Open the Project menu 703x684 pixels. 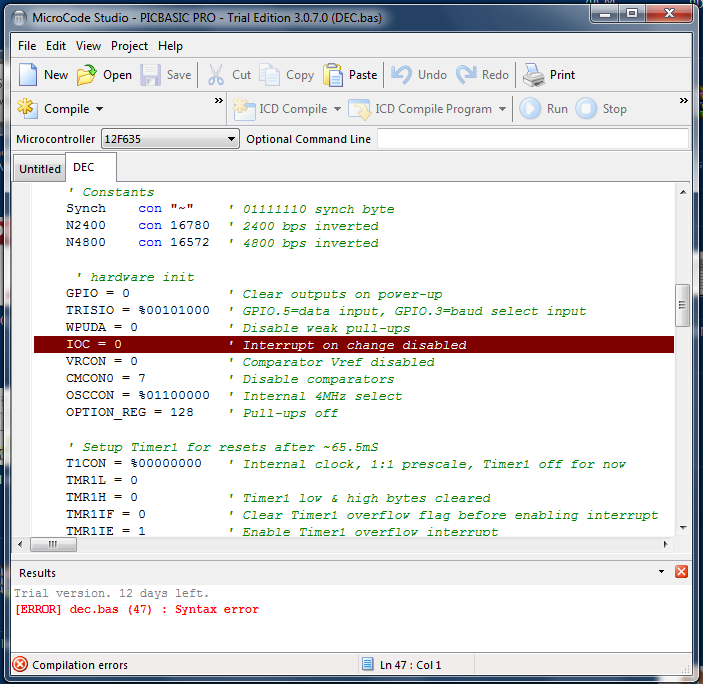pyautogui.click(x=129, y=46)
